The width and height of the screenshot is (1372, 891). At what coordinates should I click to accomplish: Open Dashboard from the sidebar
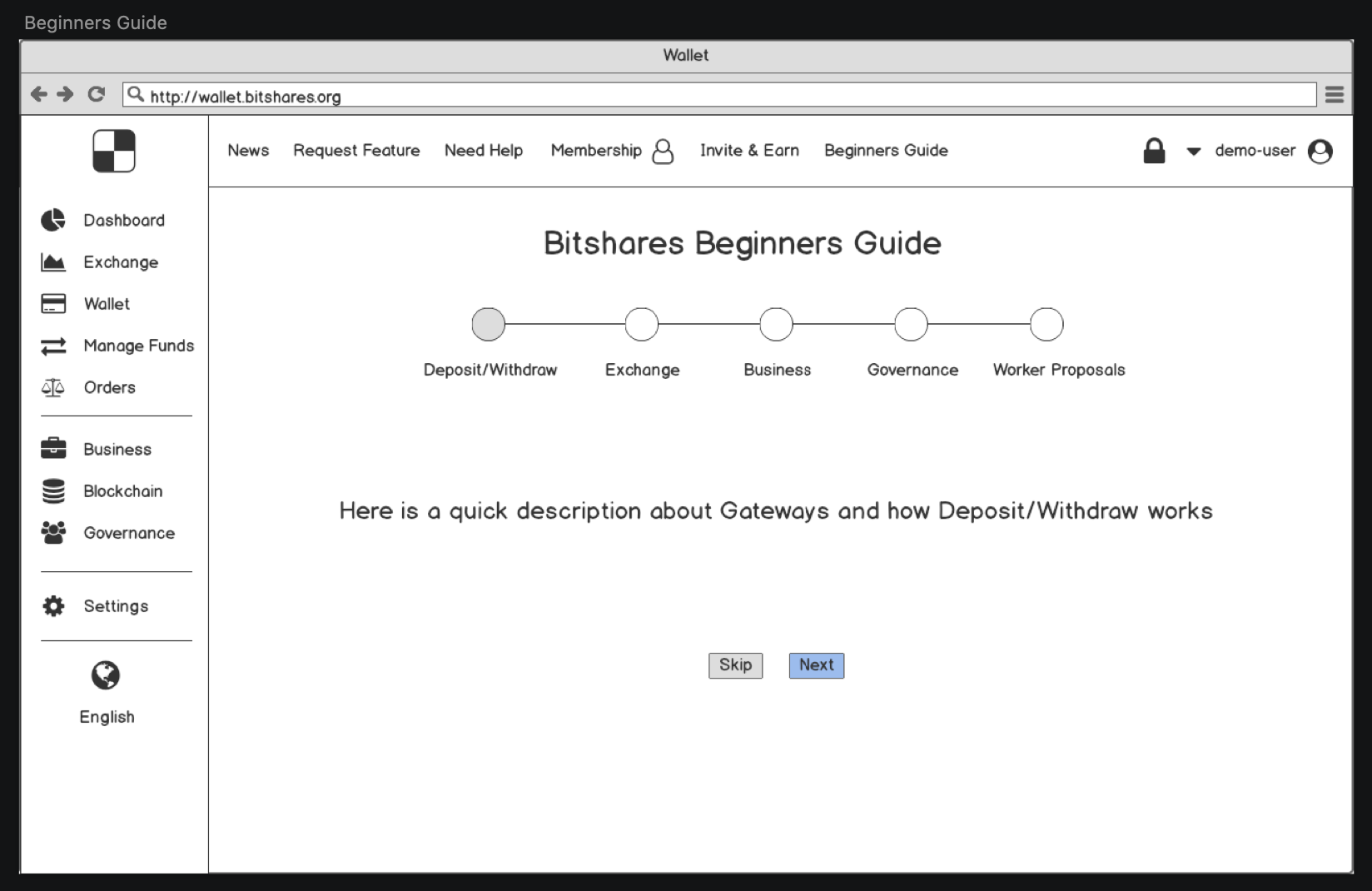pyautogui.click(x=124, y=221)
